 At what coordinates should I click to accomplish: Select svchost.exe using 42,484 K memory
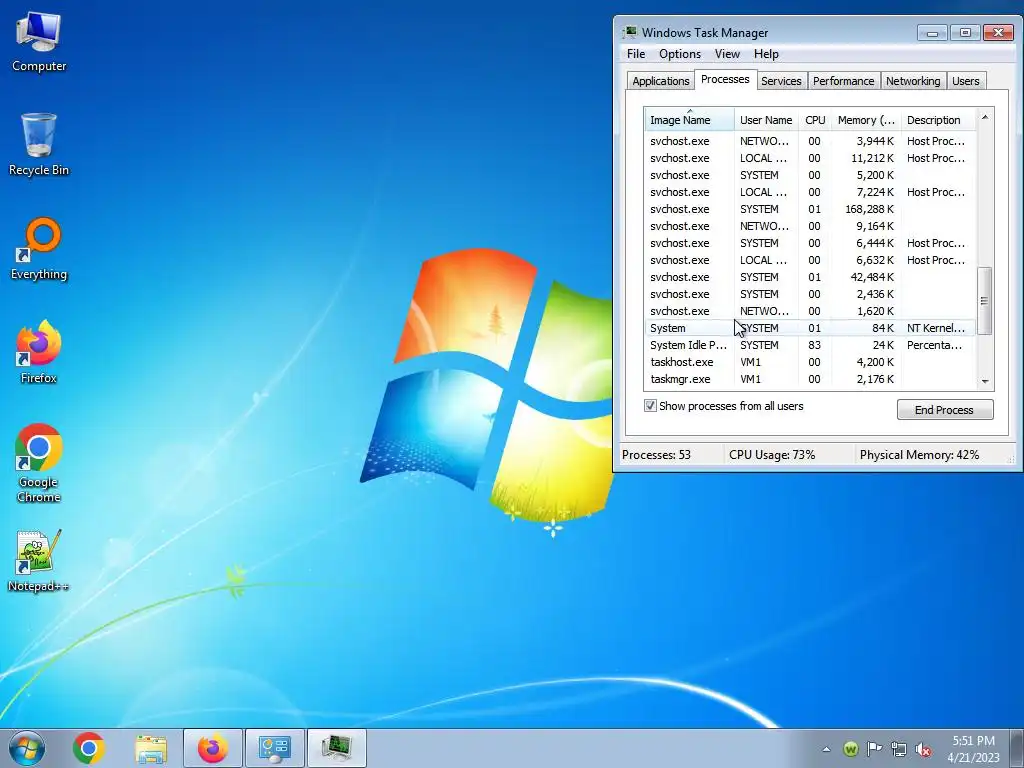(810, 277)
